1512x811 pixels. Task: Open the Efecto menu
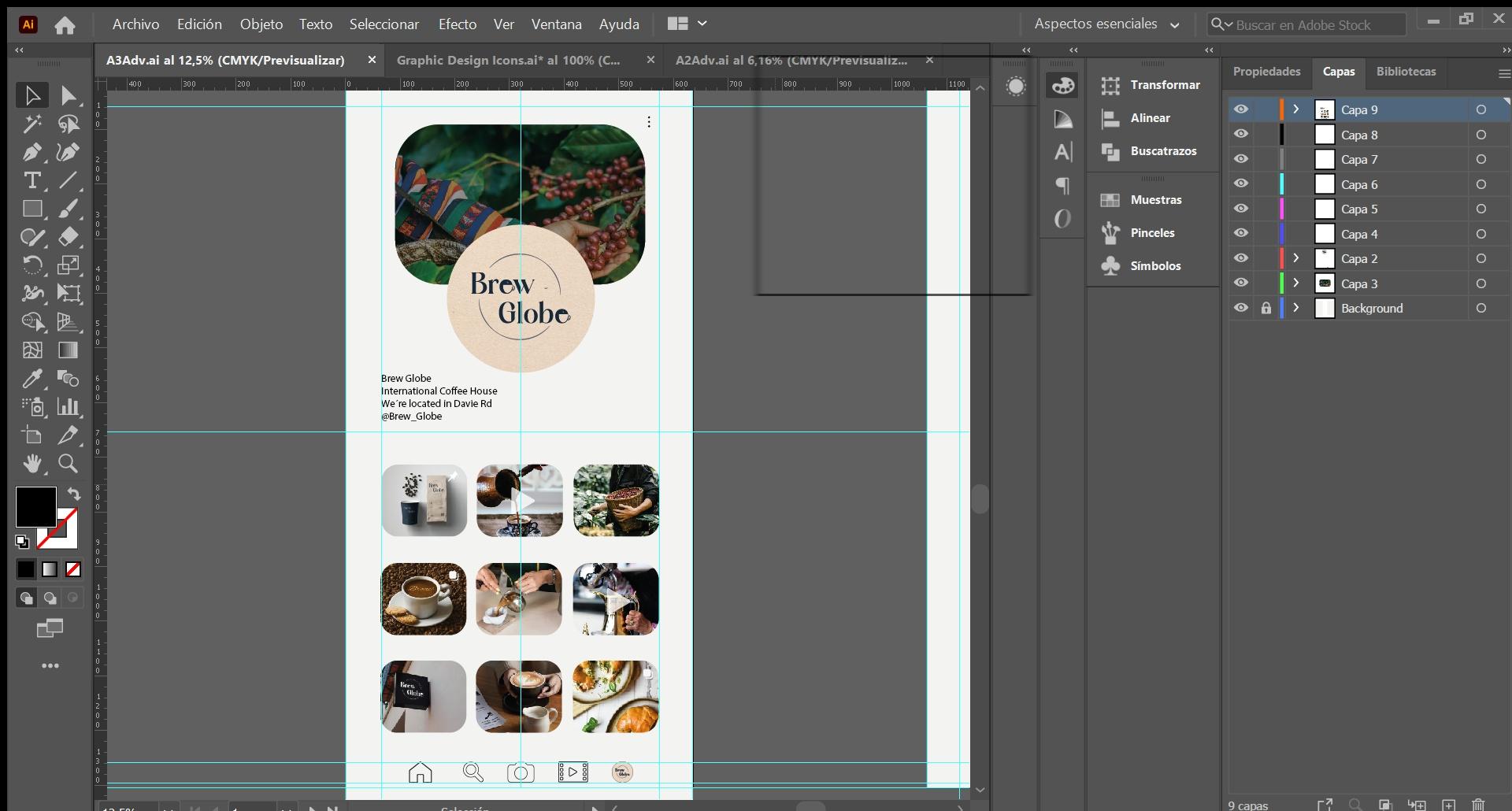point(458,24)
